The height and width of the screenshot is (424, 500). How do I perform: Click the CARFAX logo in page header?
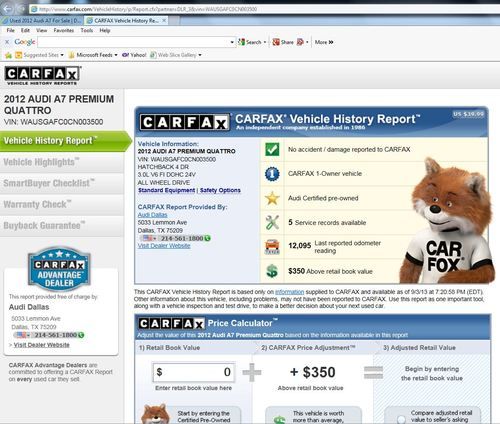pos(43,76)
